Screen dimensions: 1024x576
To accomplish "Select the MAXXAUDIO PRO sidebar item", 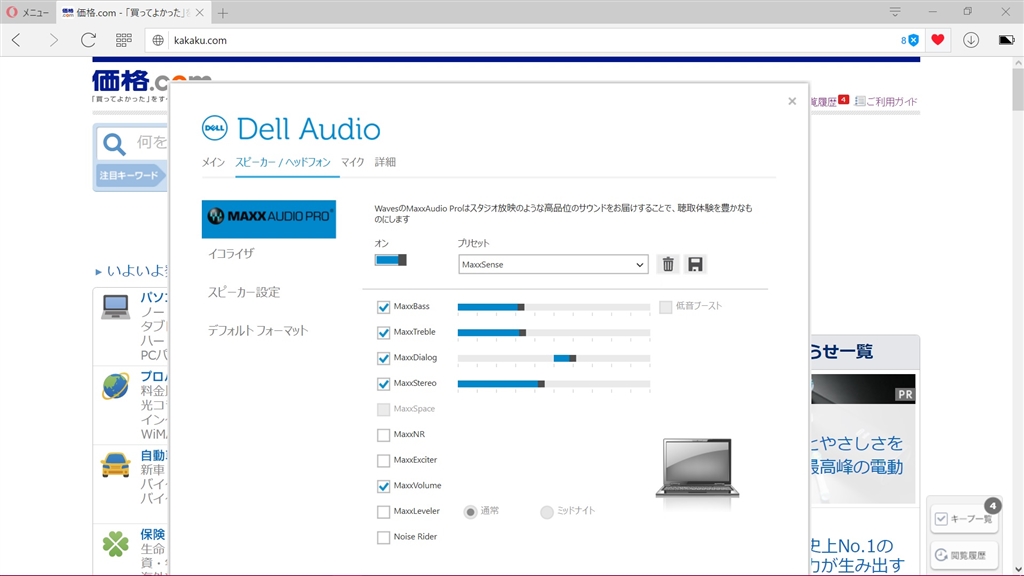I will click(268, 219).
